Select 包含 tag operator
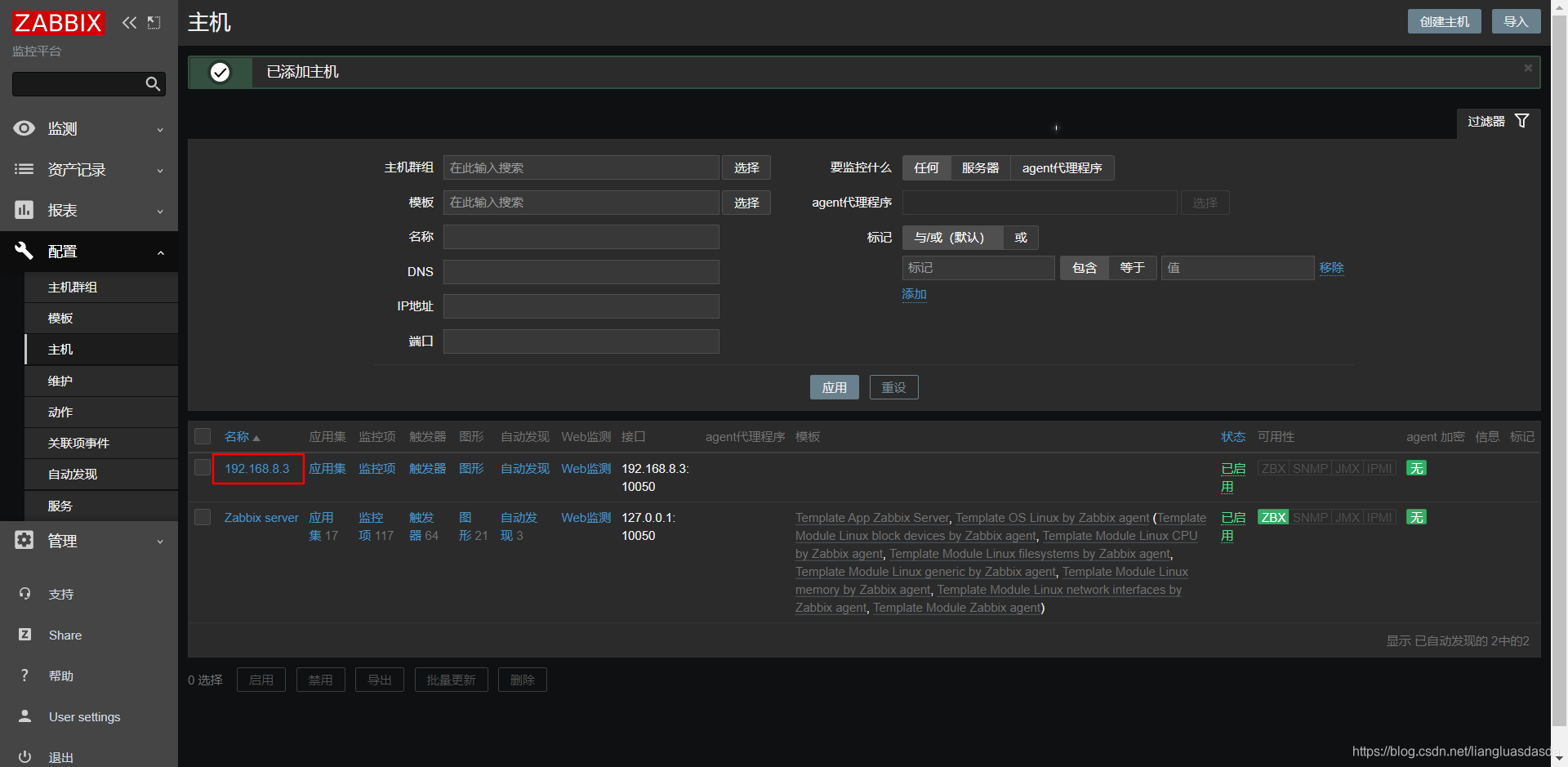Image resolution: width=1568 pixels, height=767 pixels. [x=1085, y=267]
